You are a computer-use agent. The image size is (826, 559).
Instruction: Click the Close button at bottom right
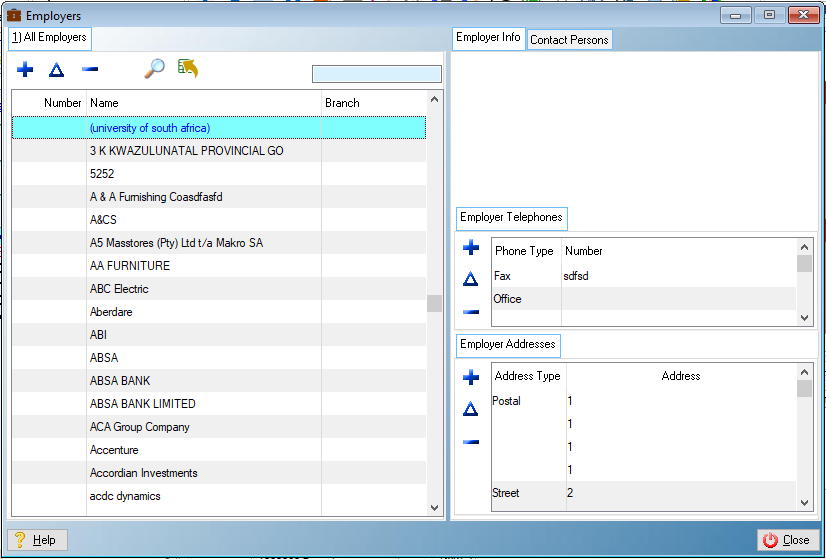pos(786,540)
